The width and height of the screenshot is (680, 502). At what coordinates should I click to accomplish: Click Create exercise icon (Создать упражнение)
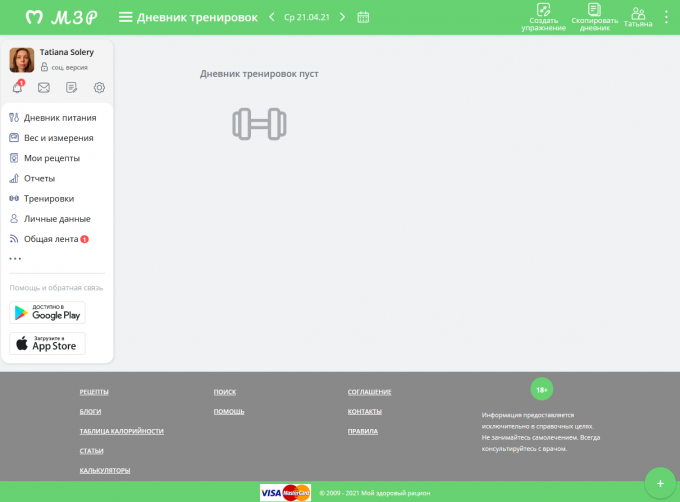pyautogui.click(x=543, y=11)
